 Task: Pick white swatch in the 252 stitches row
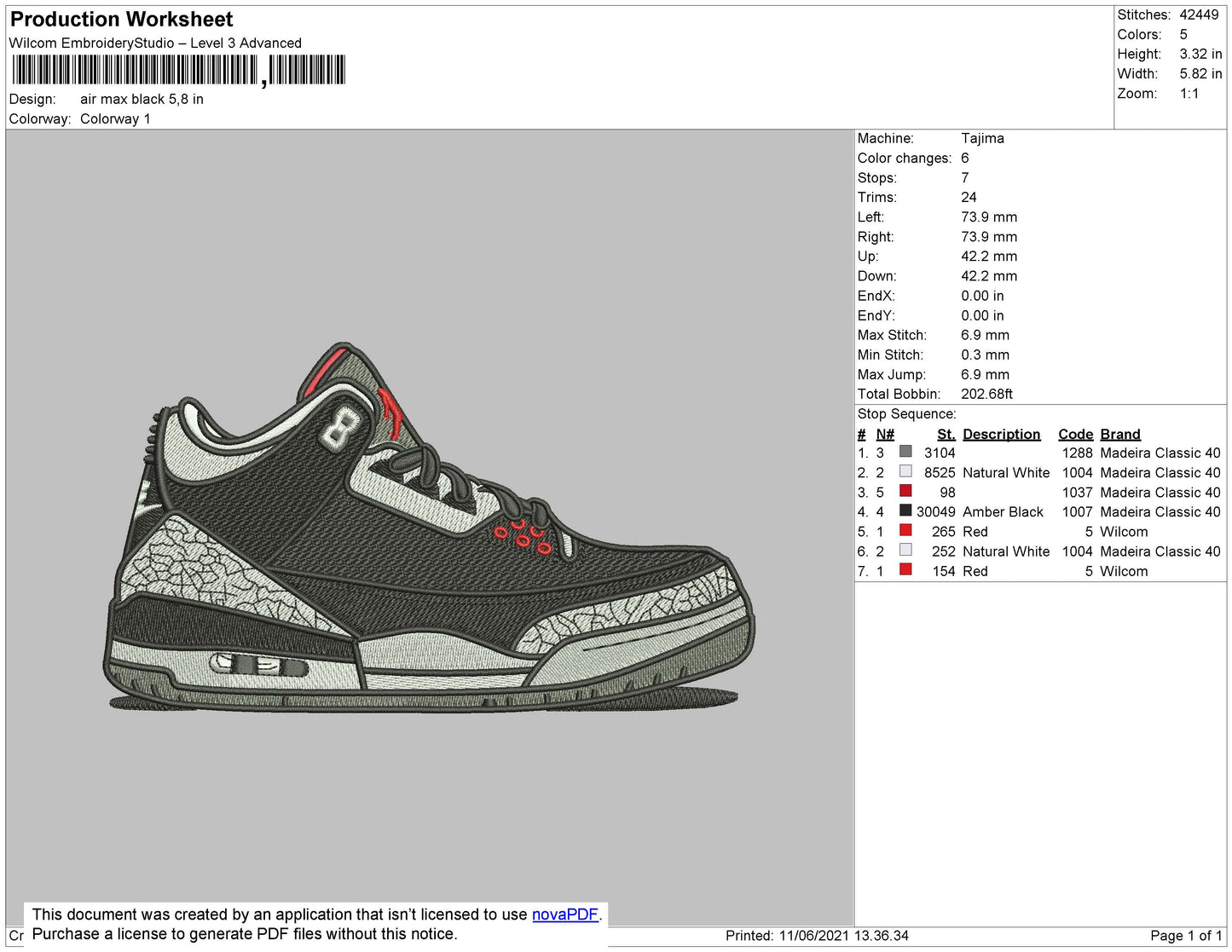click(905, 551)
